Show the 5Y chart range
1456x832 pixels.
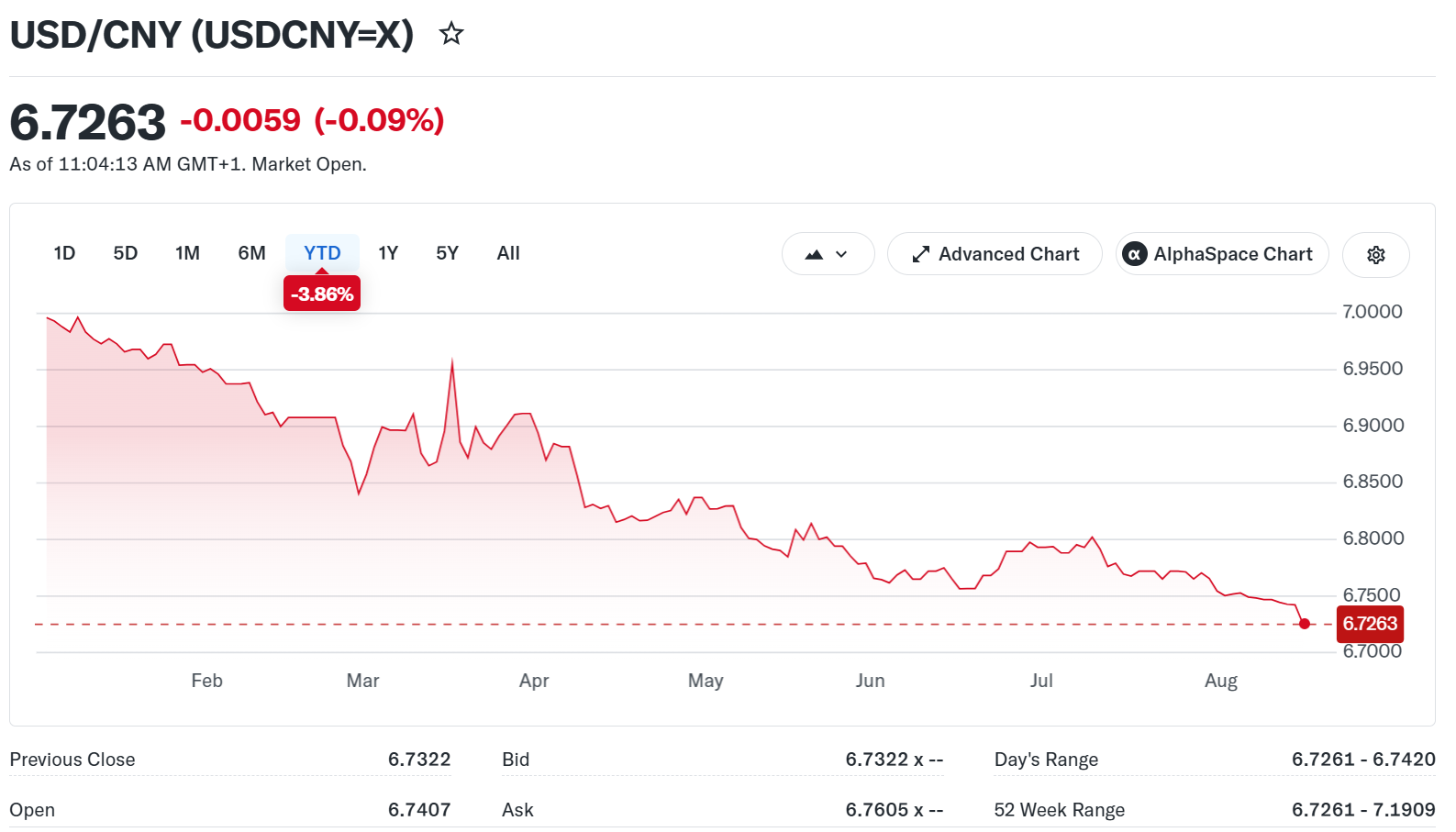(447, 253)
